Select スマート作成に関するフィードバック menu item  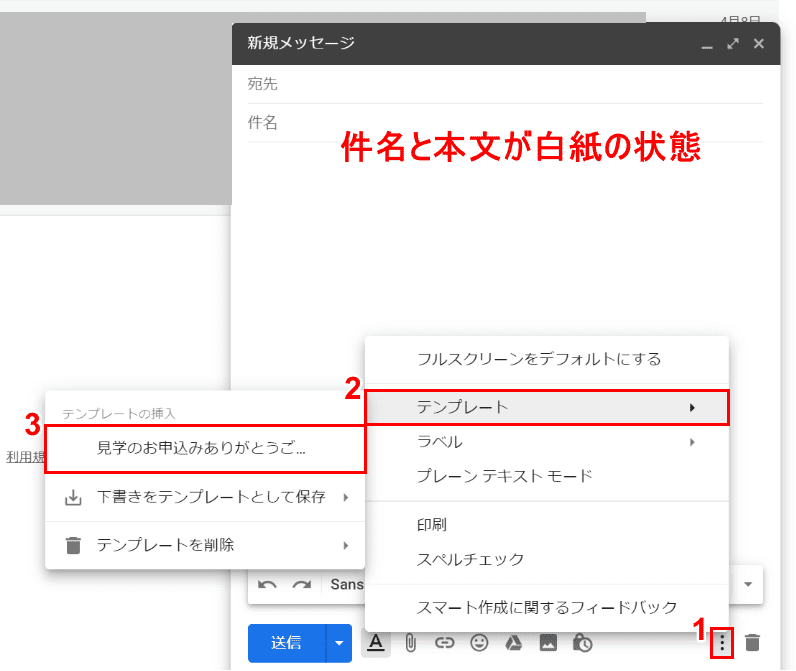[547, 608]
